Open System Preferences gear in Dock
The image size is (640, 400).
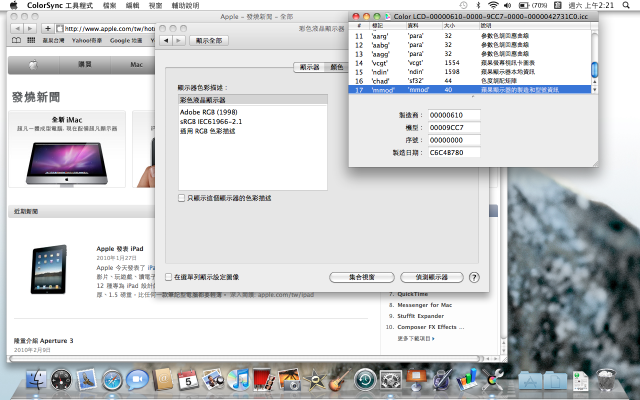(x=391, y=379)
